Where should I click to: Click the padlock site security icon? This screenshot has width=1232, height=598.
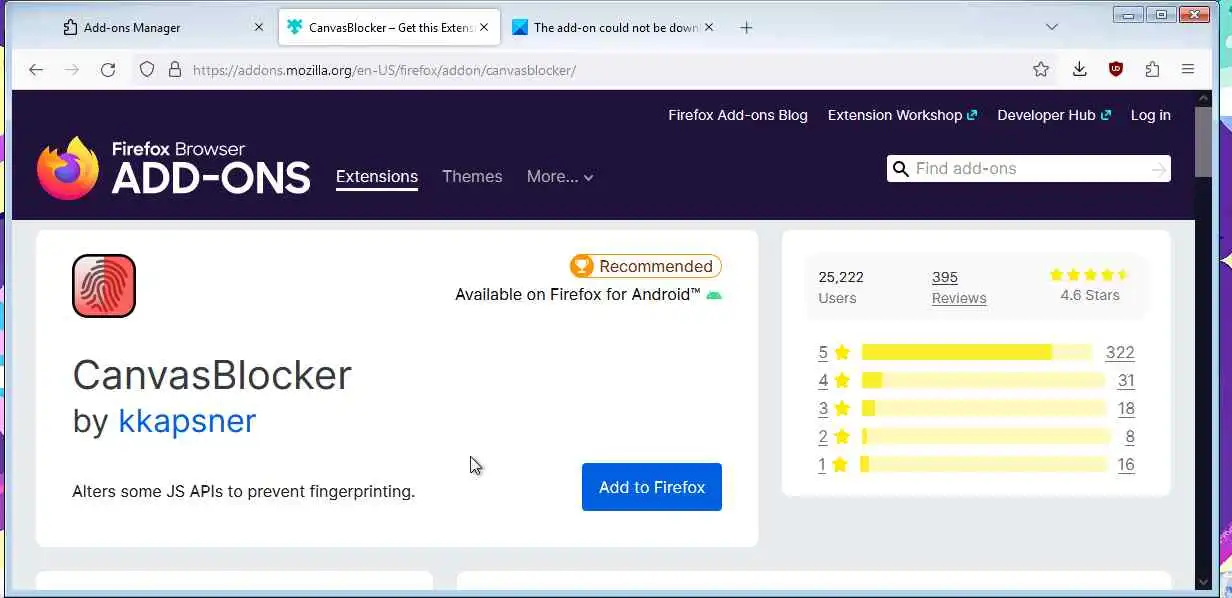[175, 69]
